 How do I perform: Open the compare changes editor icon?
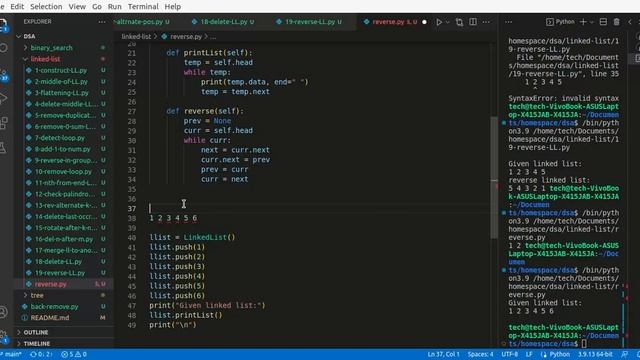coord(459,22)
